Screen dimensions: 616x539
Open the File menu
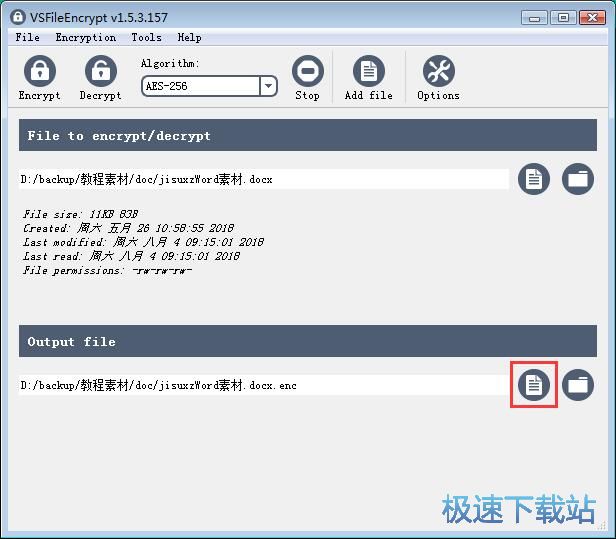[x=28, y=37]
